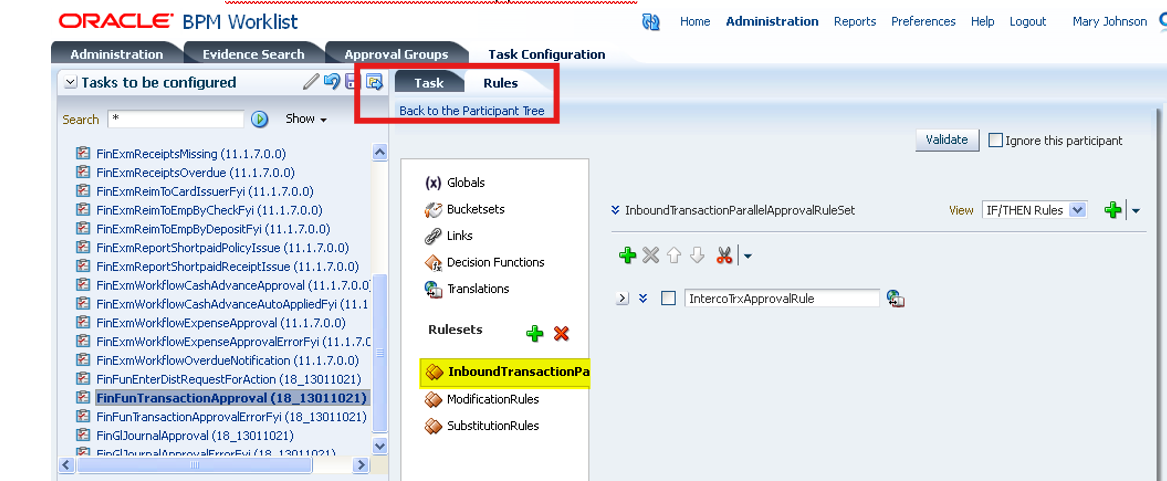Click the move rule down arrow
Viewport: 1167px width, 481px height.
coord(697,255)
